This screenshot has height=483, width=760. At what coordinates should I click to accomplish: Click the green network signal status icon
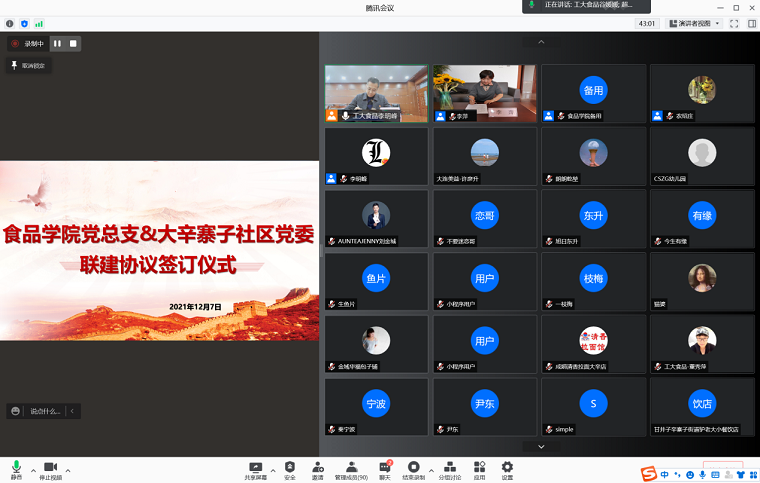(x=39, y=23)
